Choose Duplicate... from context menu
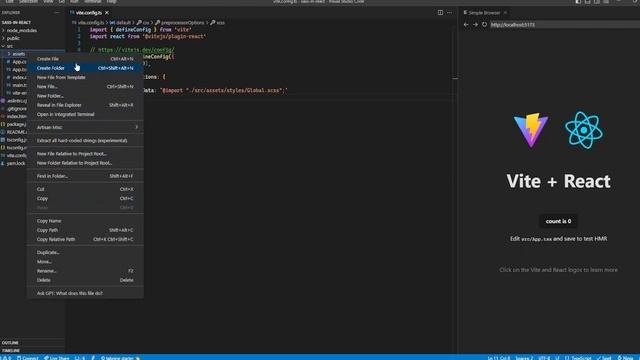The height and width of the screenshot is (360, 640). click(x=85, y=252)
